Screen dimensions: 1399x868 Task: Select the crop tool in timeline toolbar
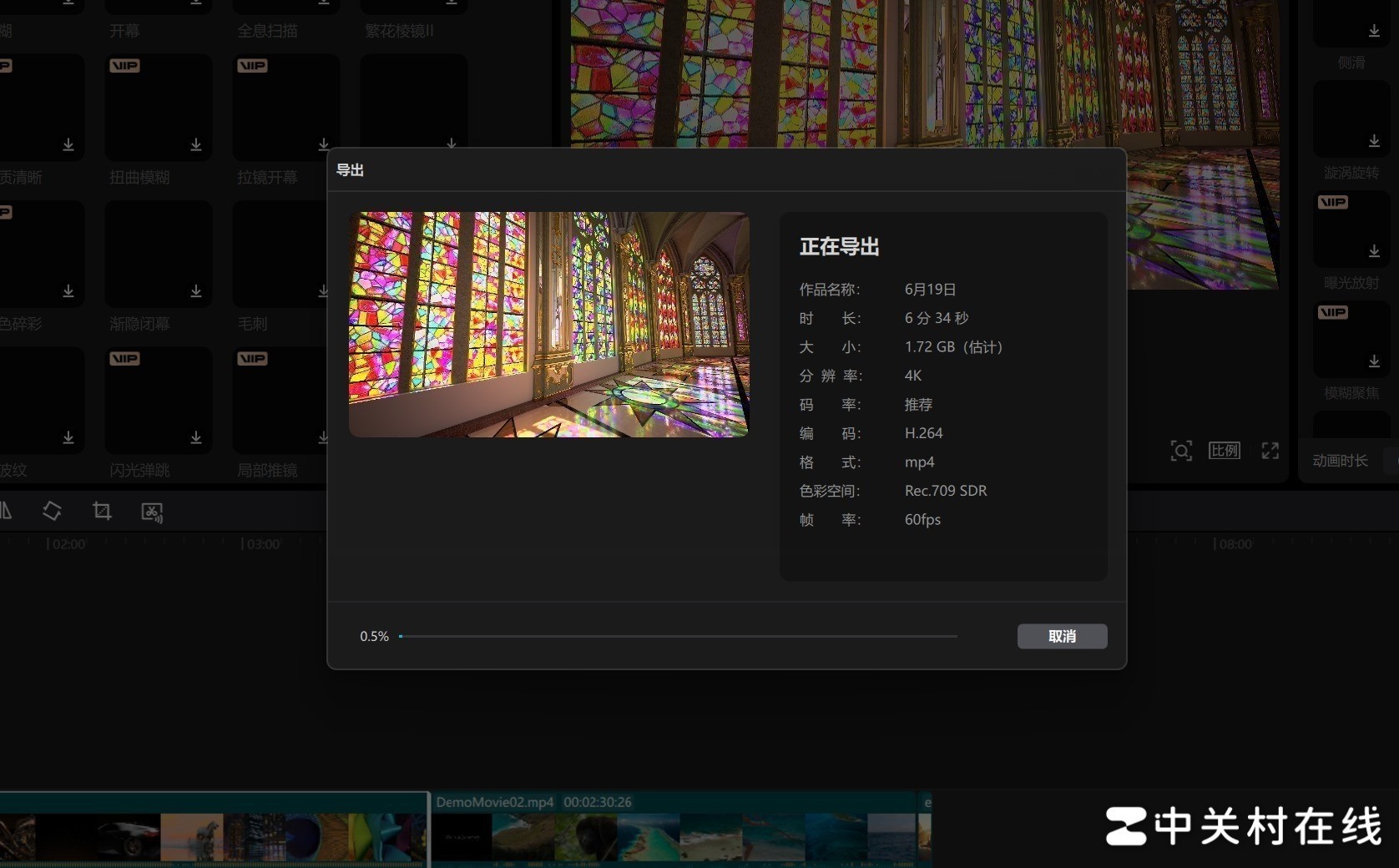[102, 511]
